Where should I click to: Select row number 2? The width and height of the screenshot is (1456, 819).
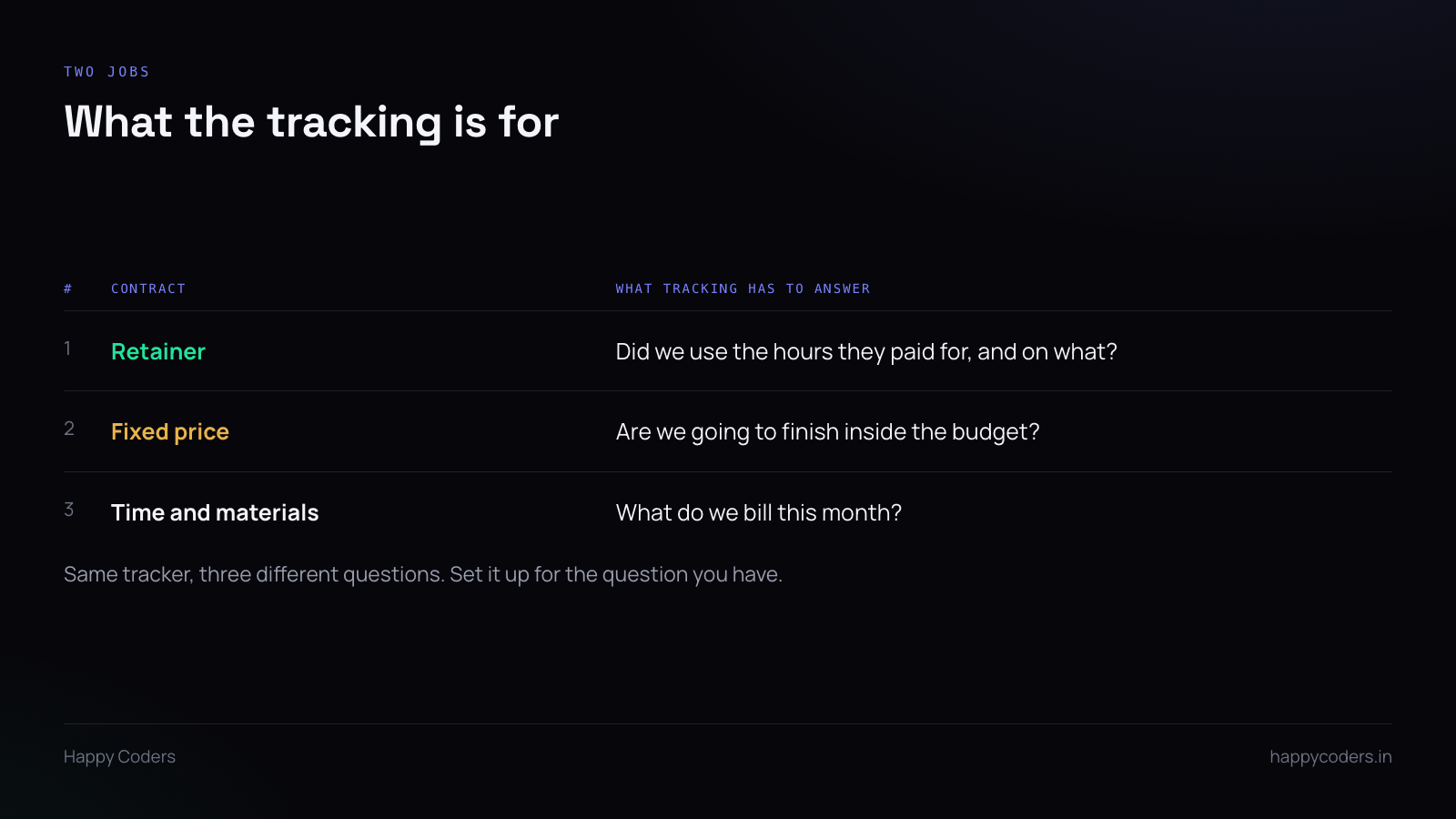(x=69, y=429)
